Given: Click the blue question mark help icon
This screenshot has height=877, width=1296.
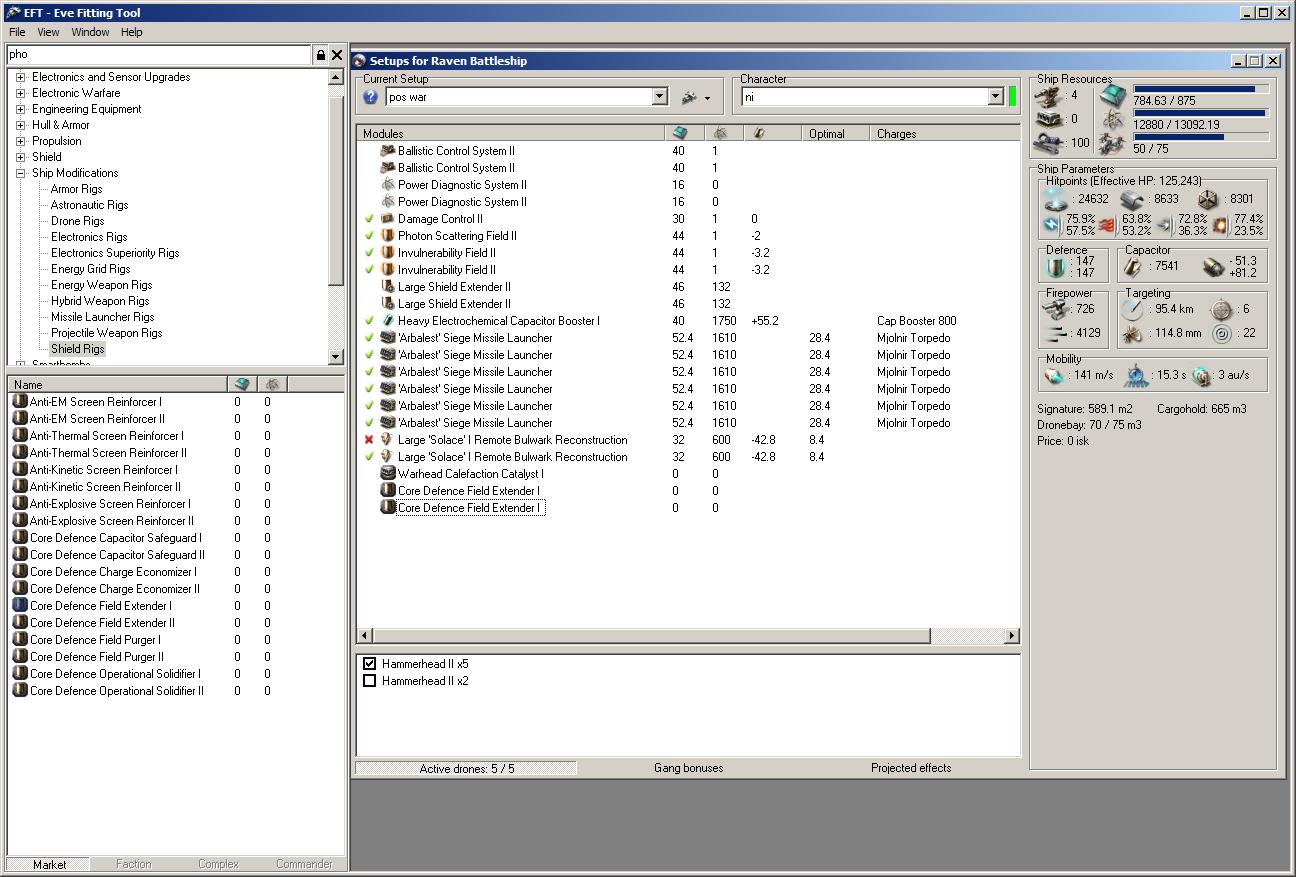Looking at the screenshot, I should [x=371, y=97].
